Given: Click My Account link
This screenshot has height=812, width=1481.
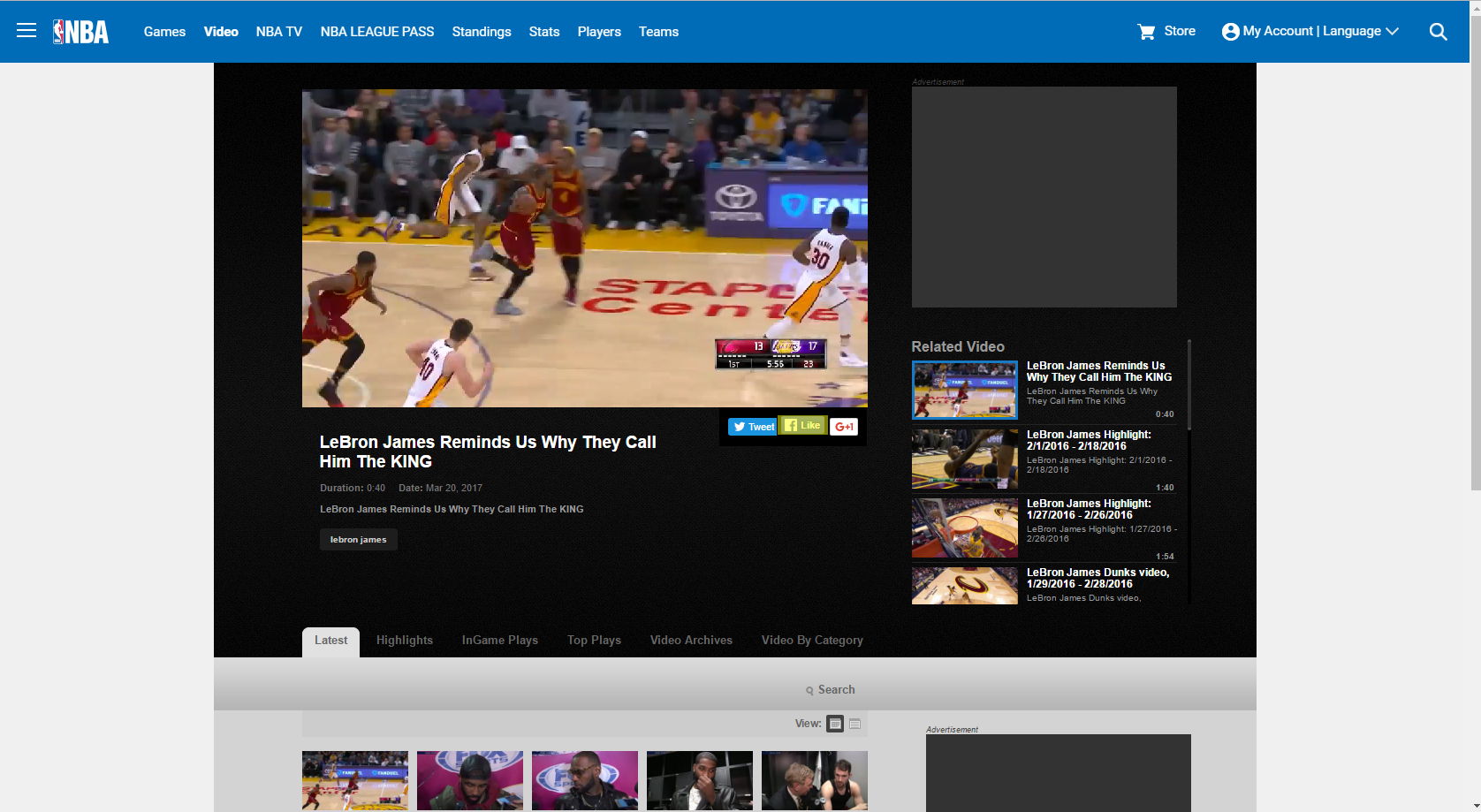Looking at the screenshot, I should pos(1278,31).
